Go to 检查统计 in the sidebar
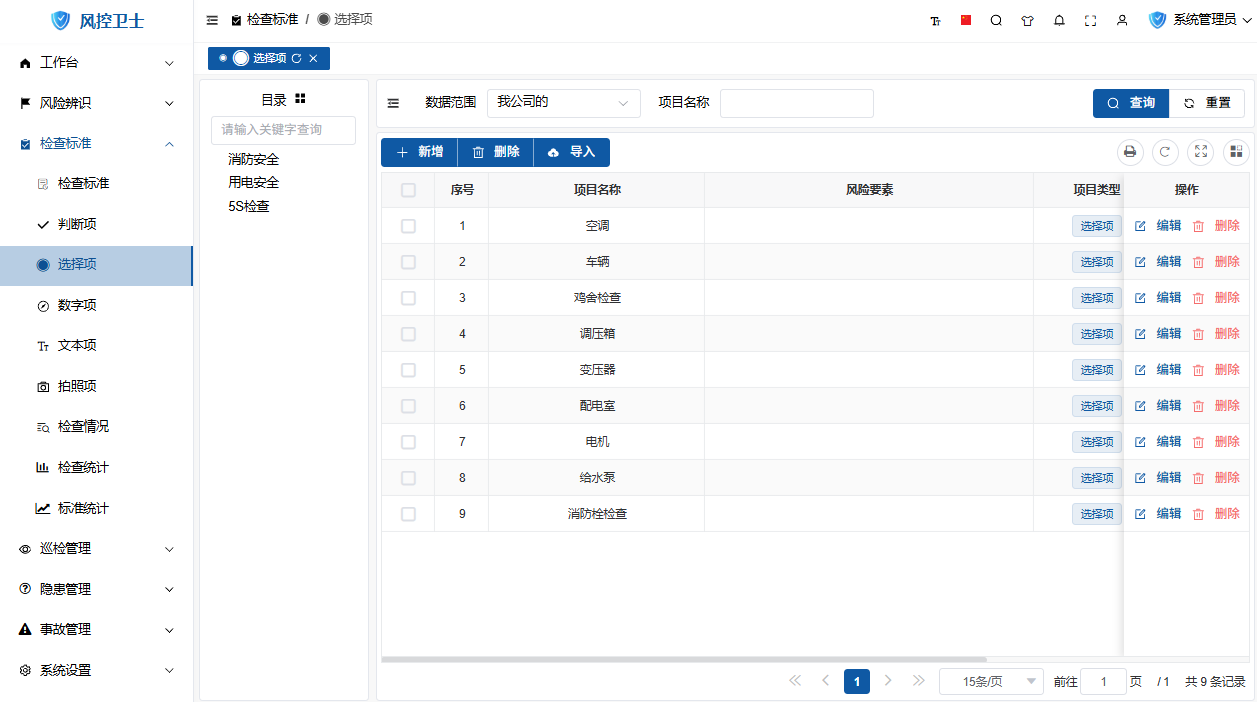This screenshot has height=702, width=1257. [x=82, y=468]
